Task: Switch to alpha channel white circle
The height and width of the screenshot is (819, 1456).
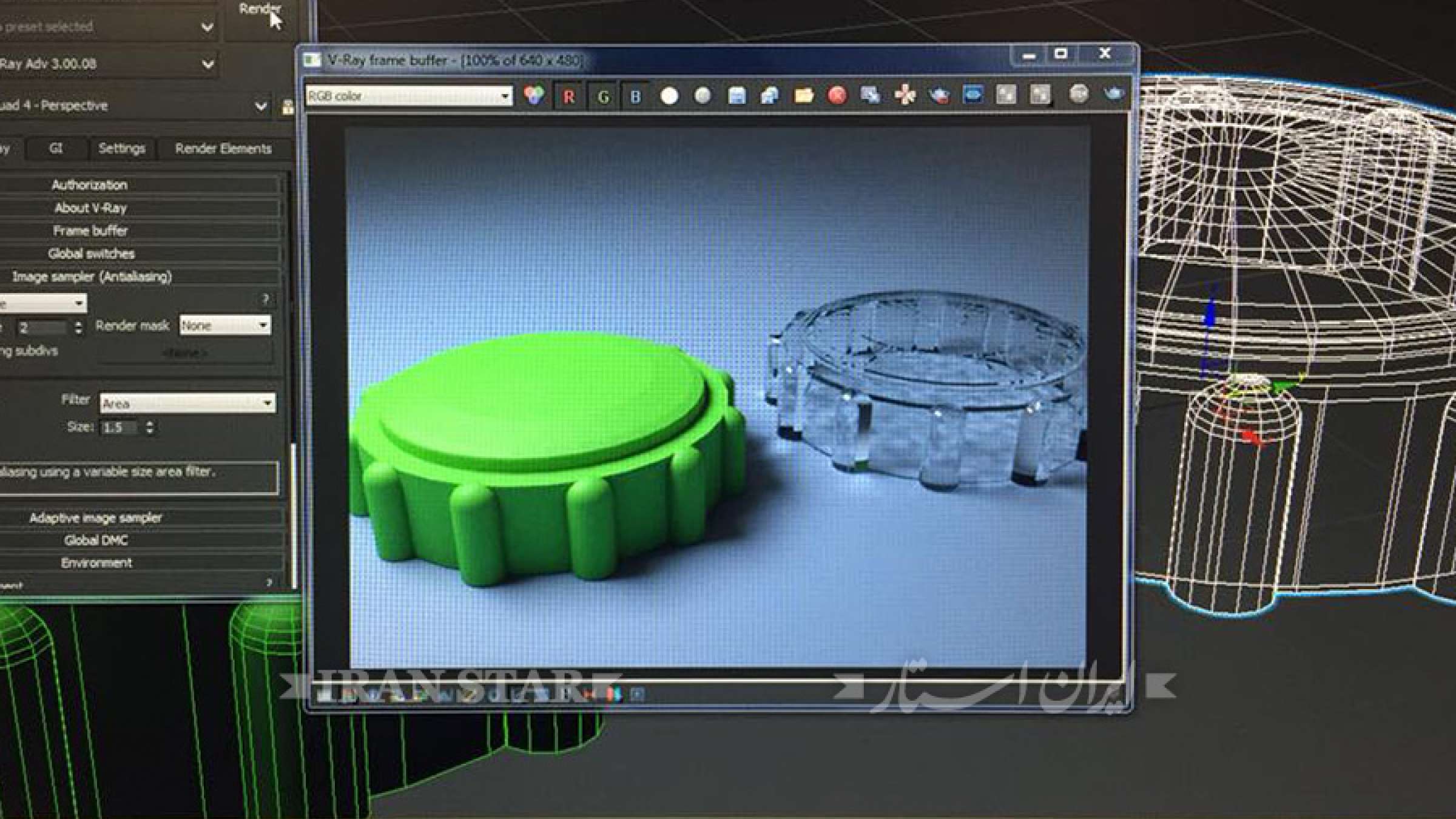Action: [x=669, y=96]
